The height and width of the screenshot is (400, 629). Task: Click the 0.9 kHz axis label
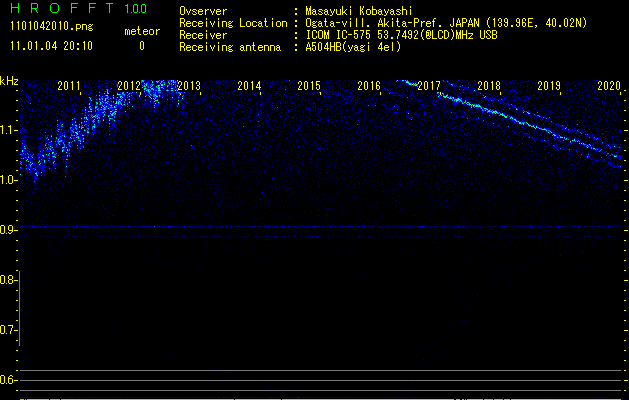point(7,230)
